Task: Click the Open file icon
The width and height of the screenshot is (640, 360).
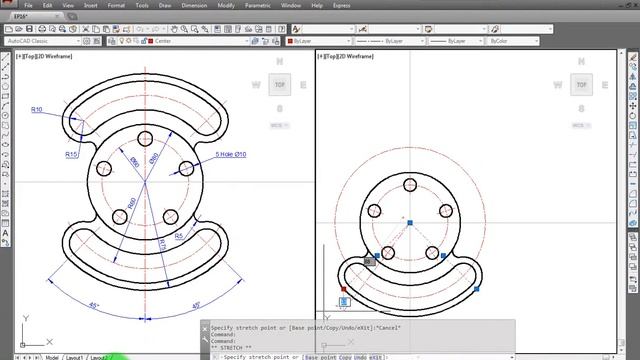Action: tap(19, 29)
